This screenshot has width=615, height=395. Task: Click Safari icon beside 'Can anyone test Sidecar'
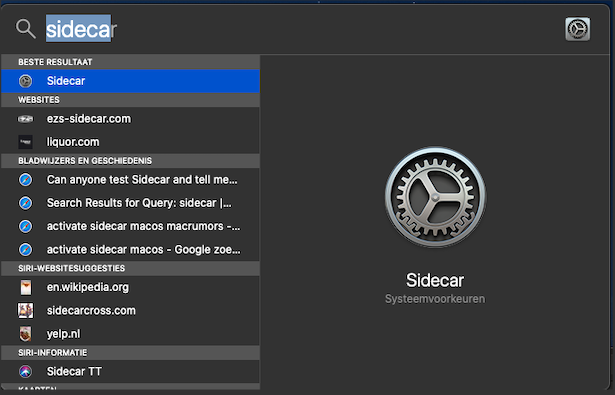[25, 180]
